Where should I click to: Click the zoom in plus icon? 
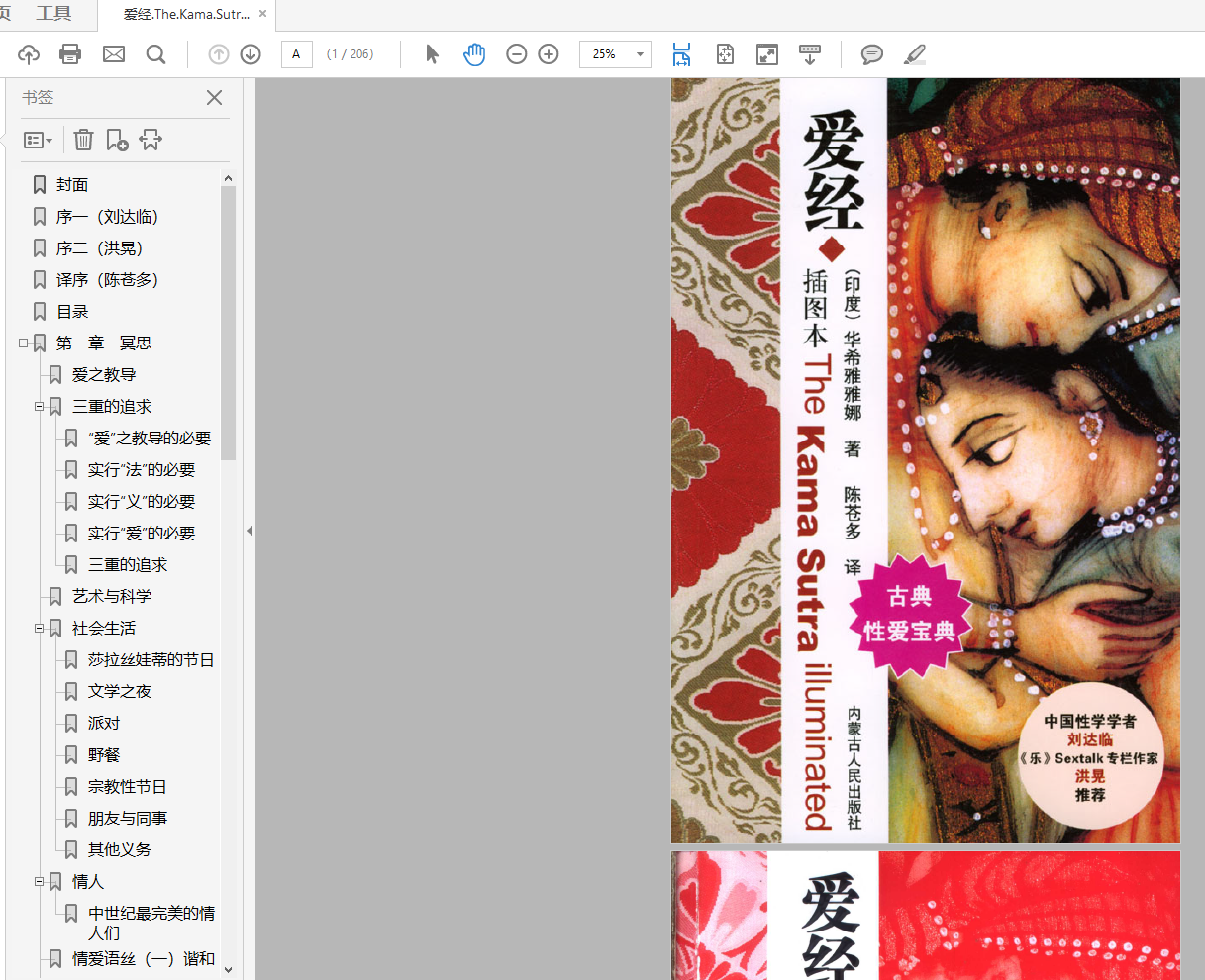click(x=549, y=54)
